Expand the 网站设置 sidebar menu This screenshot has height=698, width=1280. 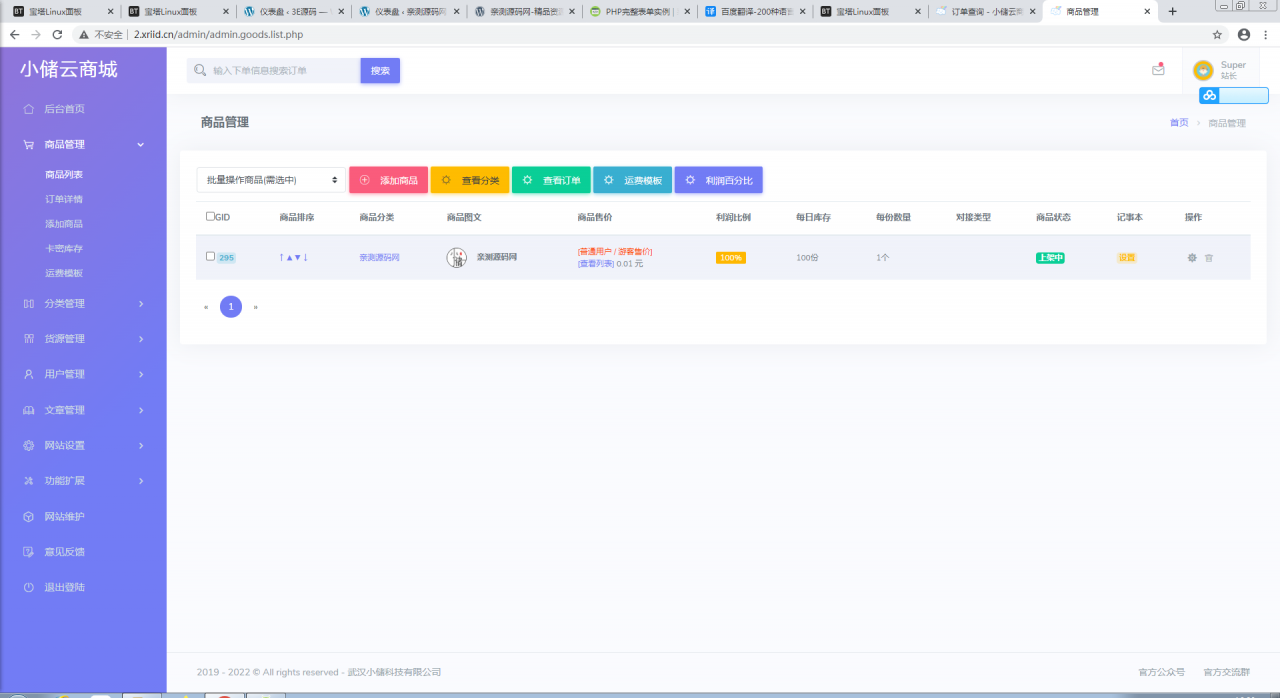pyautogui.click(x=83, y=445)
